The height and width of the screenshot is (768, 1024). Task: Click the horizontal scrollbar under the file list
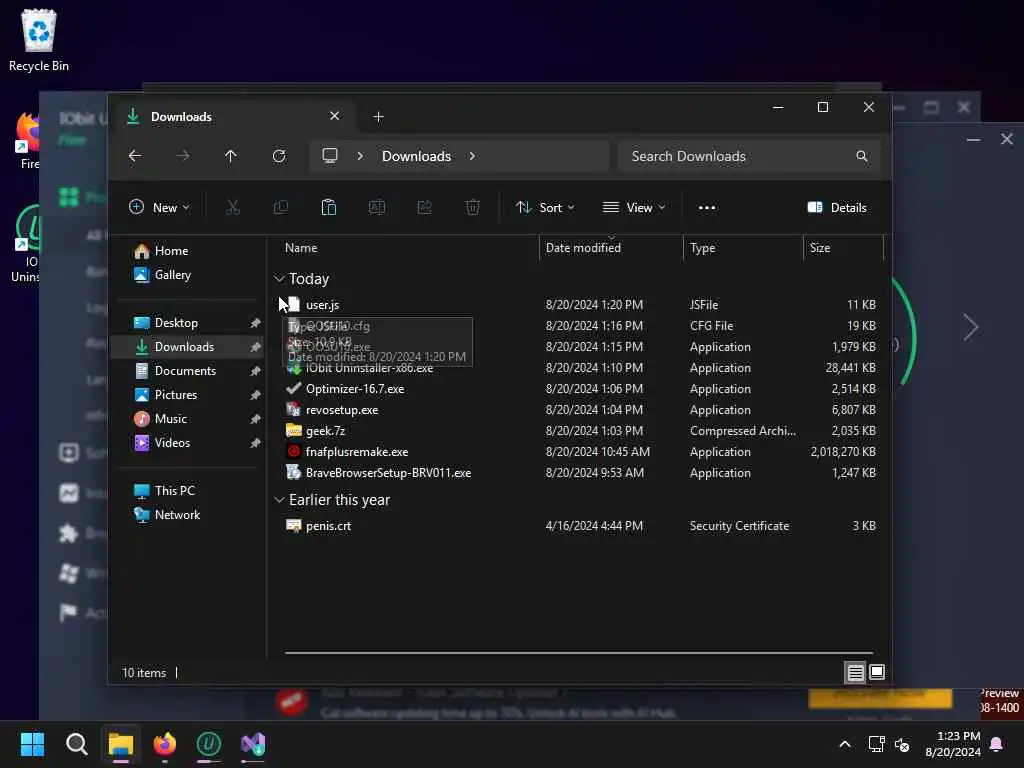tap(579, 652)
